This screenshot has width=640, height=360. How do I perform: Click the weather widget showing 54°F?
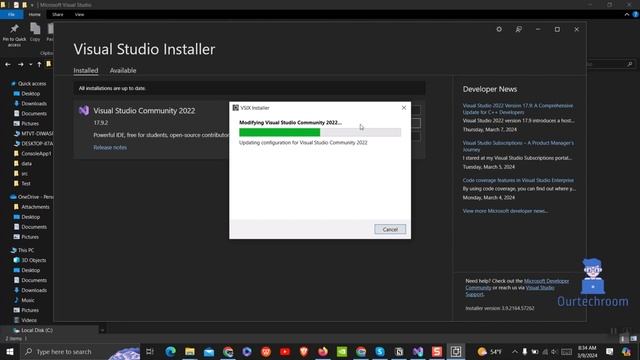point(489,351)
